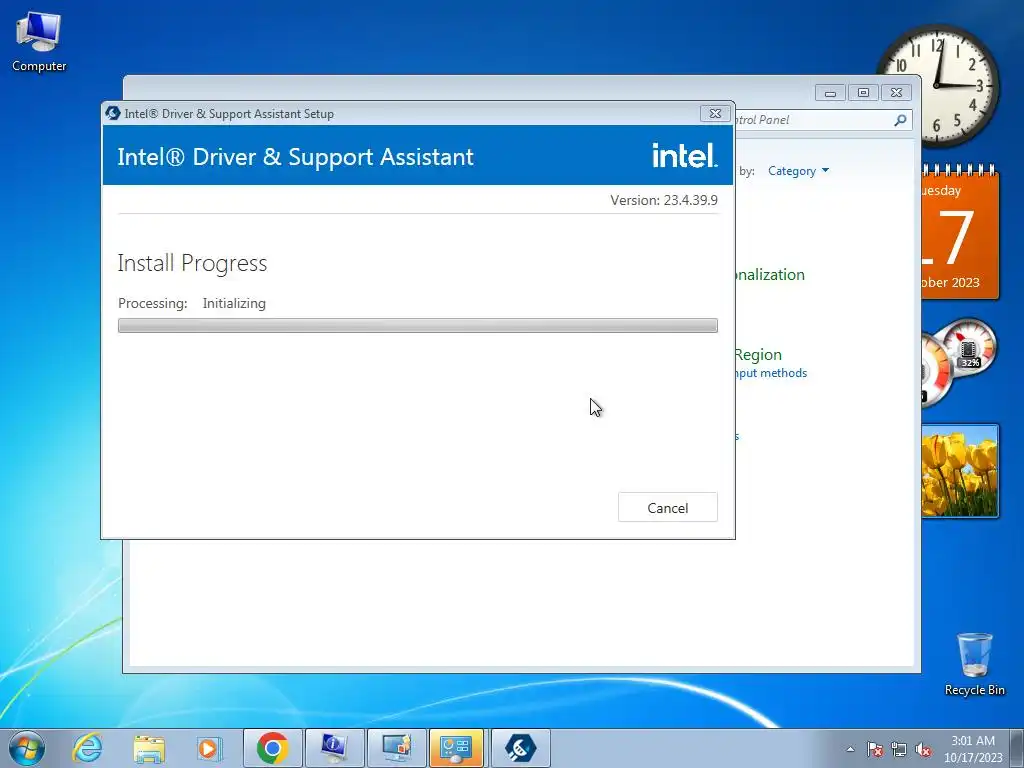Image resolution: width=1024 pixels, height=768 pixels.
Task: Click the Processing: Initializing status text
Action: coord(192,303)
